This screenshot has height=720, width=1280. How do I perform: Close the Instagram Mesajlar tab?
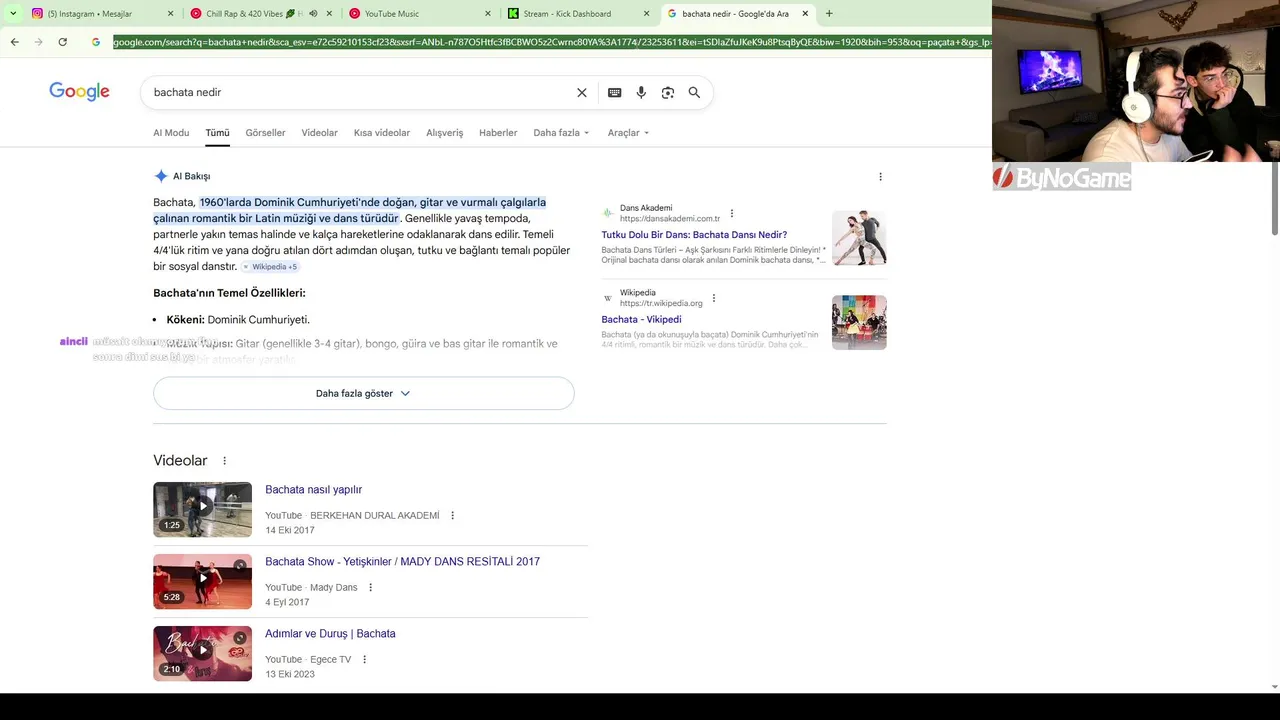click(170, 14)
